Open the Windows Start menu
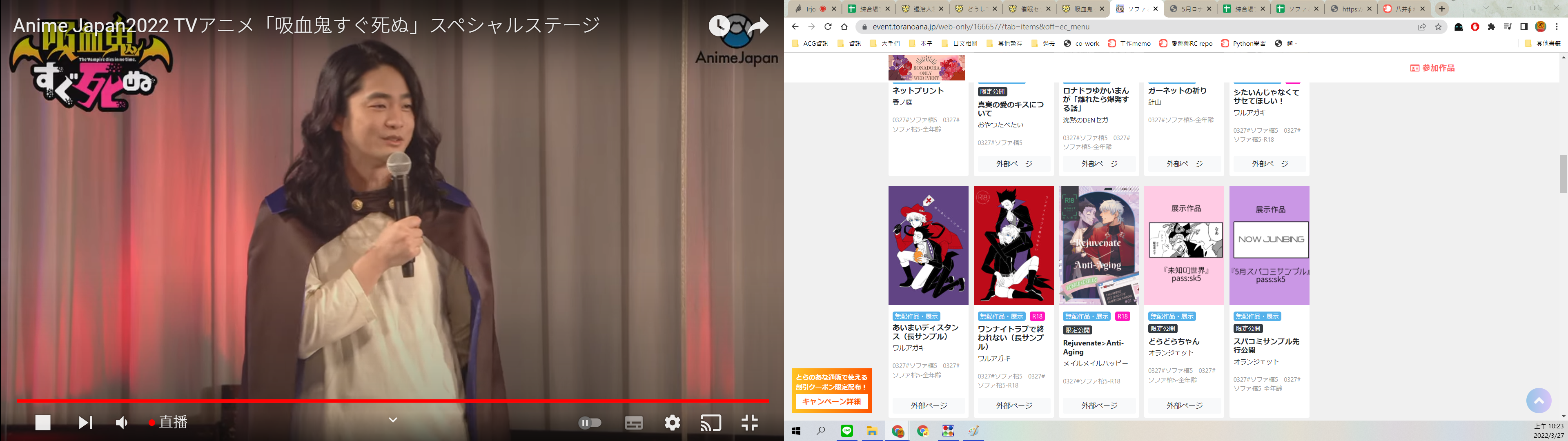This screenshot has width=1568, height=441. coord(796,431)
